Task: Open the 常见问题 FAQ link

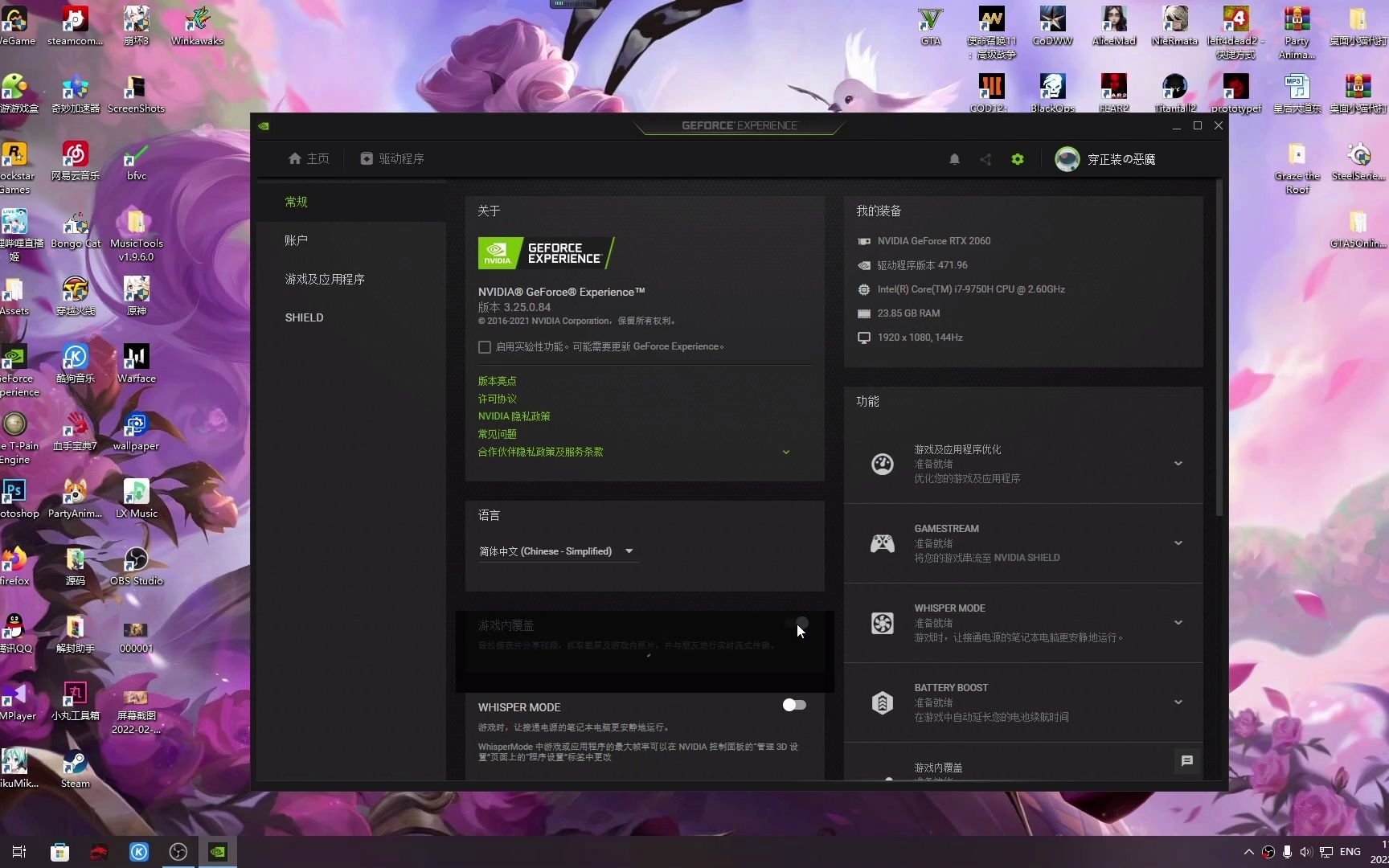Action: click(x=497, y=434)
